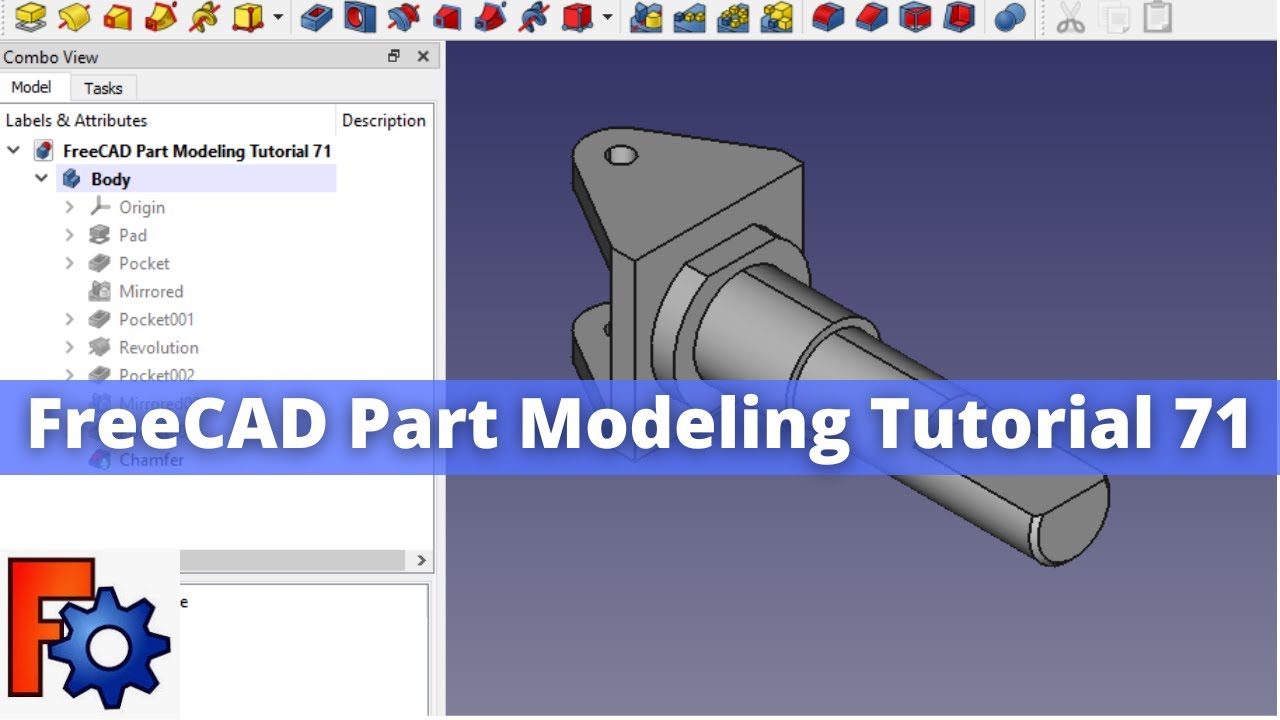Select the Pad tree item
This screenshot has width=1280, height=720.
point(133,235)
